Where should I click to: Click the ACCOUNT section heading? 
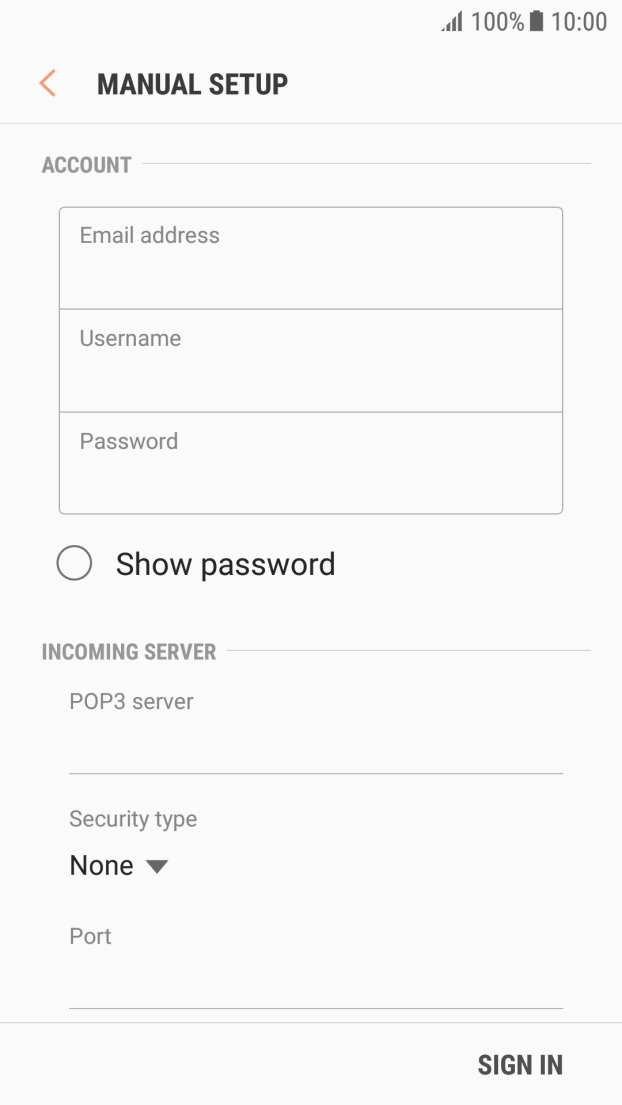pos(85,165)
